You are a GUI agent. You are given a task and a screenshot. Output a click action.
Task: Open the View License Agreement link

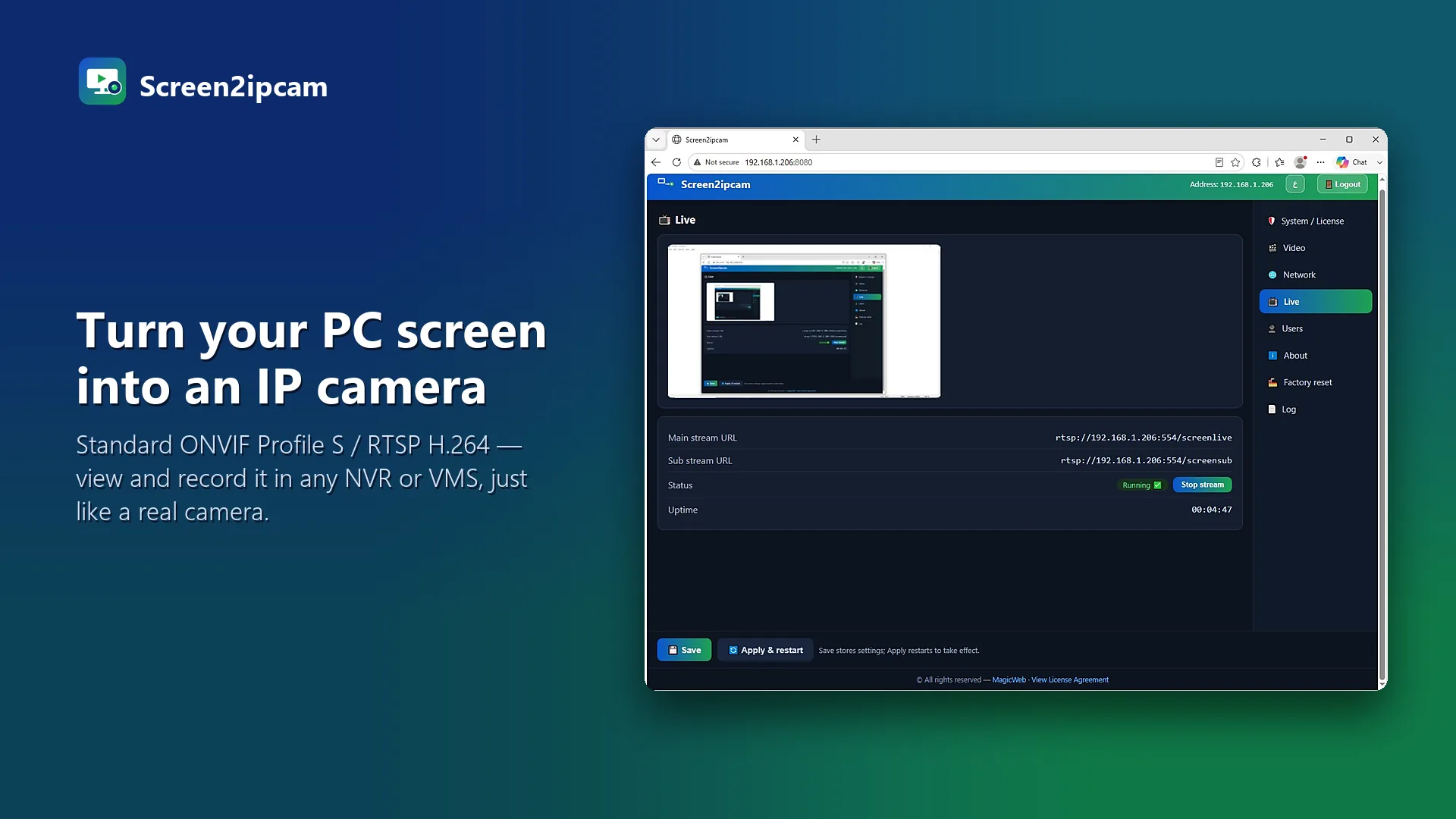[x=1069, y=680]
